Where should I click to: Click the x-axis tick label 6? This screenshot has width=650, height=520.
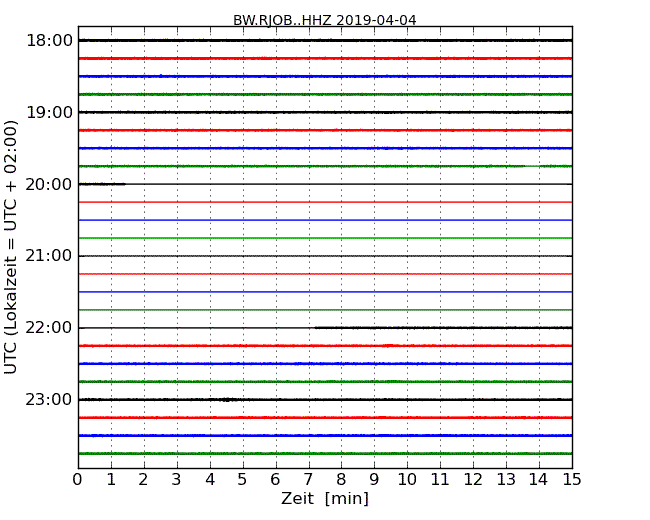click(x=275, y=479)
